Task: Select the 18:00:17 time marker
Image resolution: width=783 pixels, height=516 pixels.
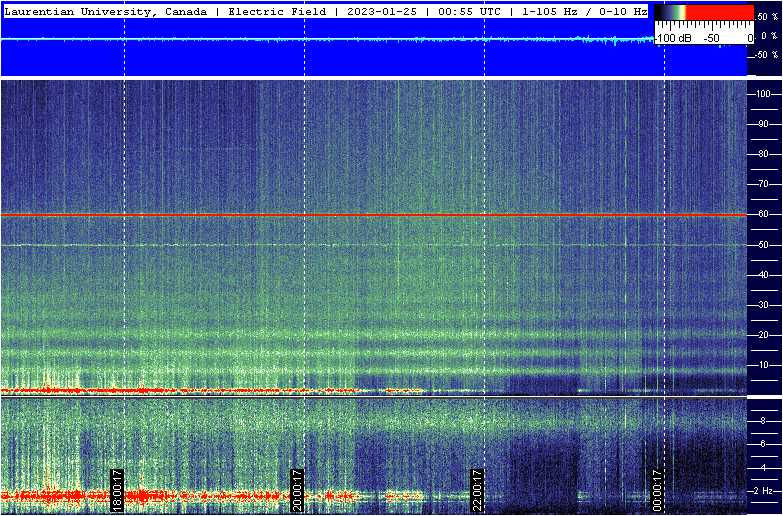Action: click(117, 490)
